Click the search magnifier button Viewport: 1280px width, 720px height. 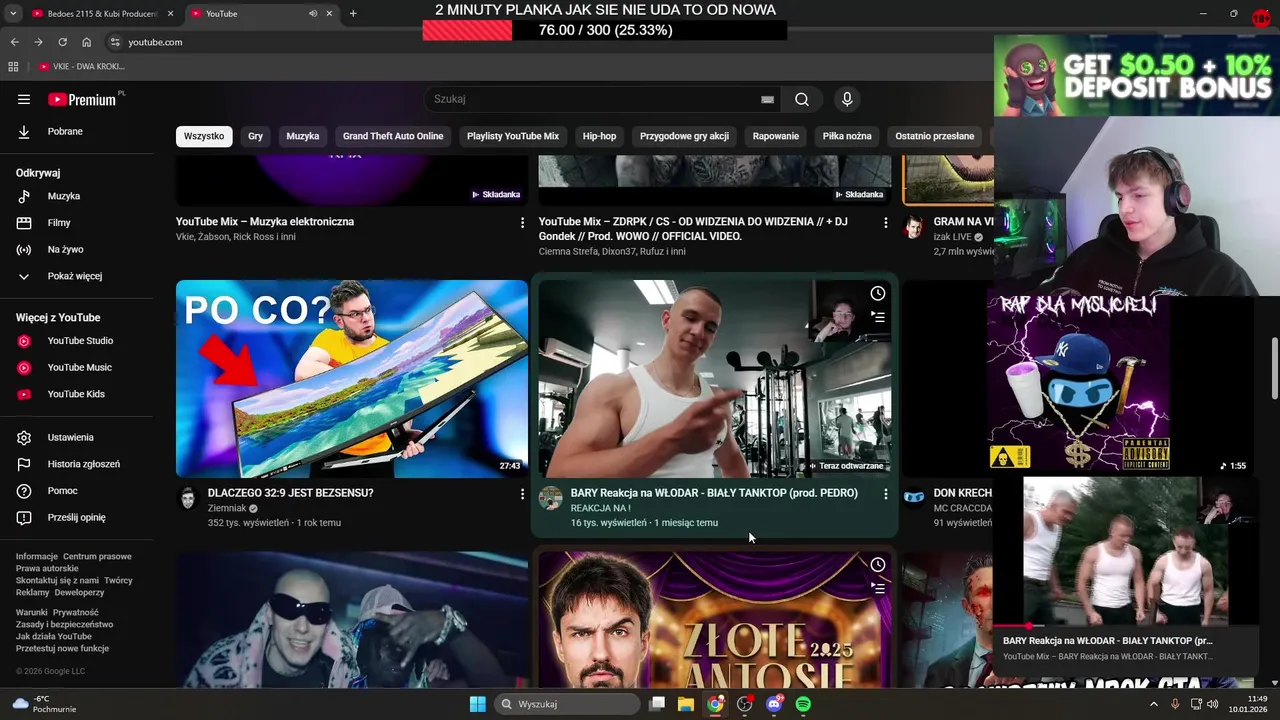(802, 99)
